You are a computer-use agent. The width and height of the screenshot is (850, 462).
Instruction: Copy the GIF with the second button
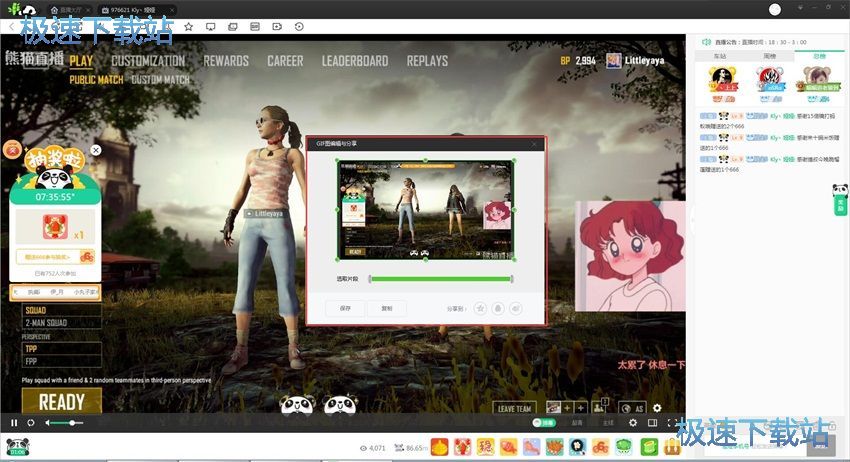click(x=387, y=308)
